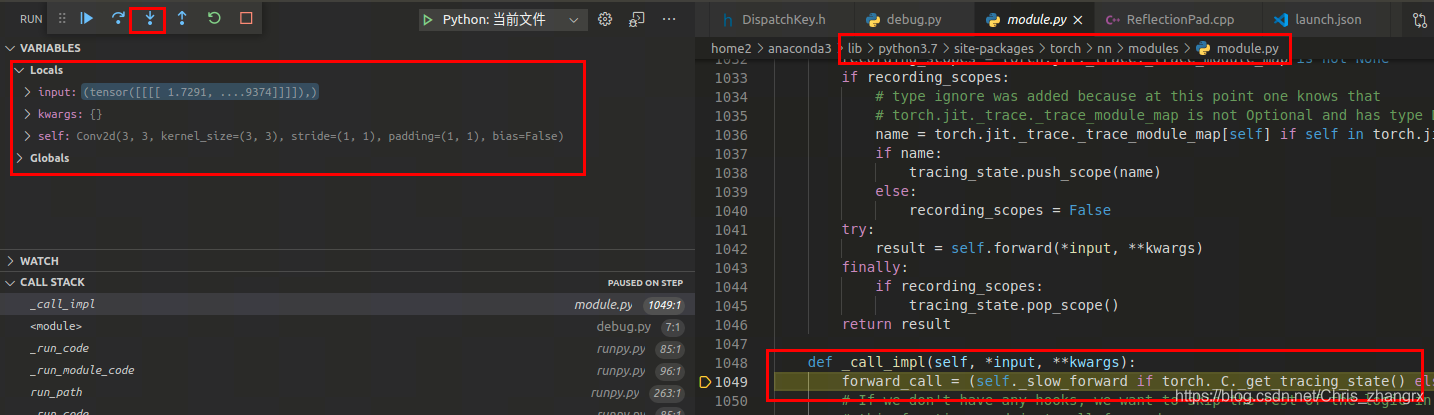Image resolution: width=1434 pixels, height=415 pixels.
Task: Click the anaconda3 breadcrumb segment
Action: pos(800,48)
